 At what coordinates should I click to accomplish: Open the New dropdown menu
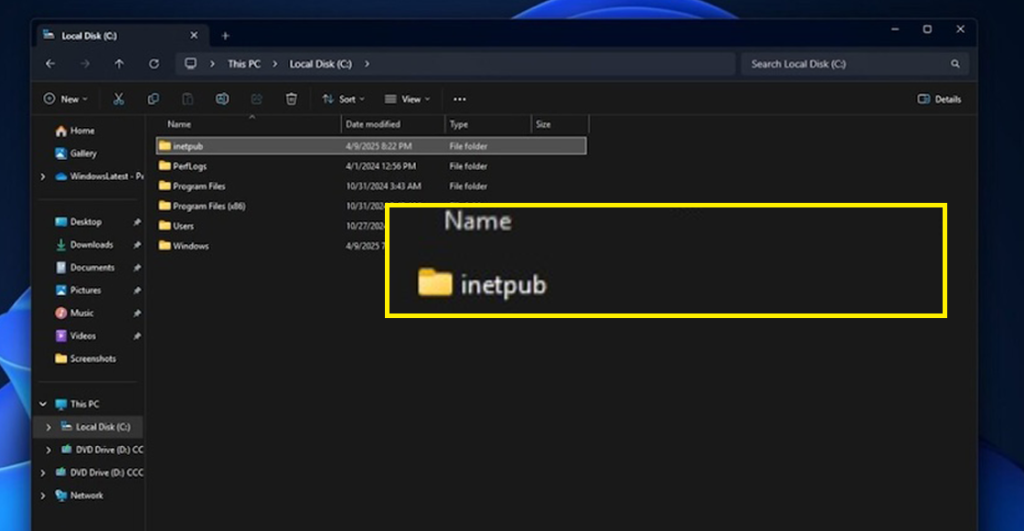point(66,99)
